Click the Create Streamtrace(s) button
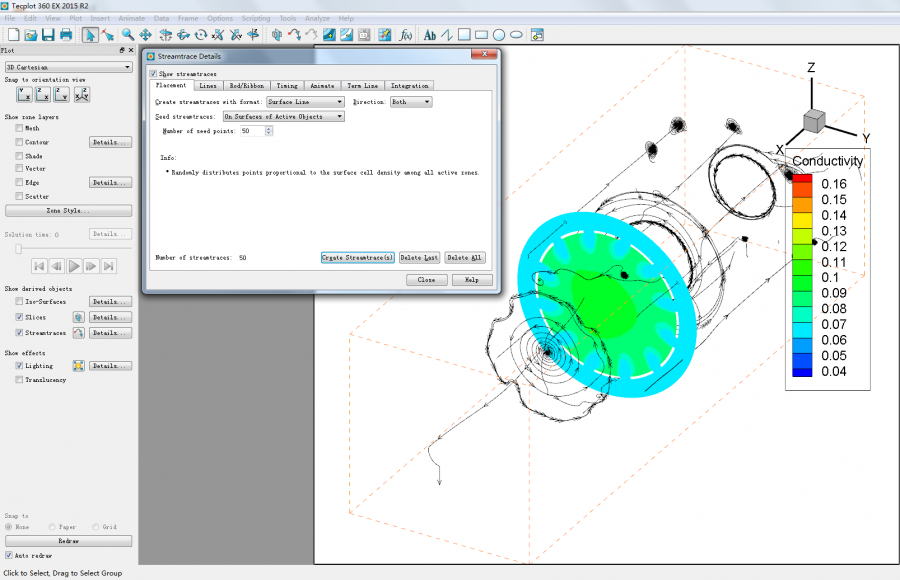This screenshot has width=900, height=580. [x=357, y=258]
